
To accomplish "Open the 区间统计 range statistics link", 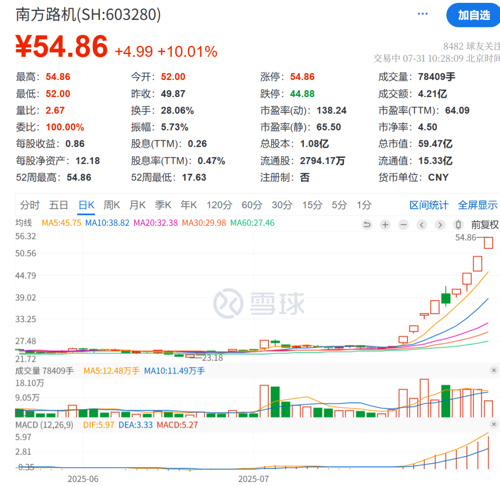I will click(429, 205).
